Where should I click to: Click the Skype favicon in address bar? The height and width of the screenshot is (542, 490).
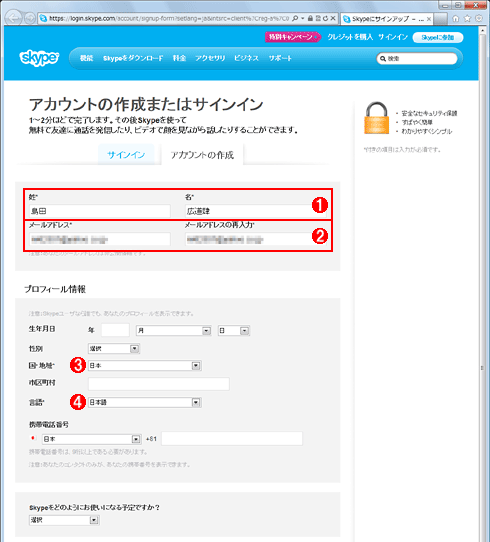[x=43, y=18]
